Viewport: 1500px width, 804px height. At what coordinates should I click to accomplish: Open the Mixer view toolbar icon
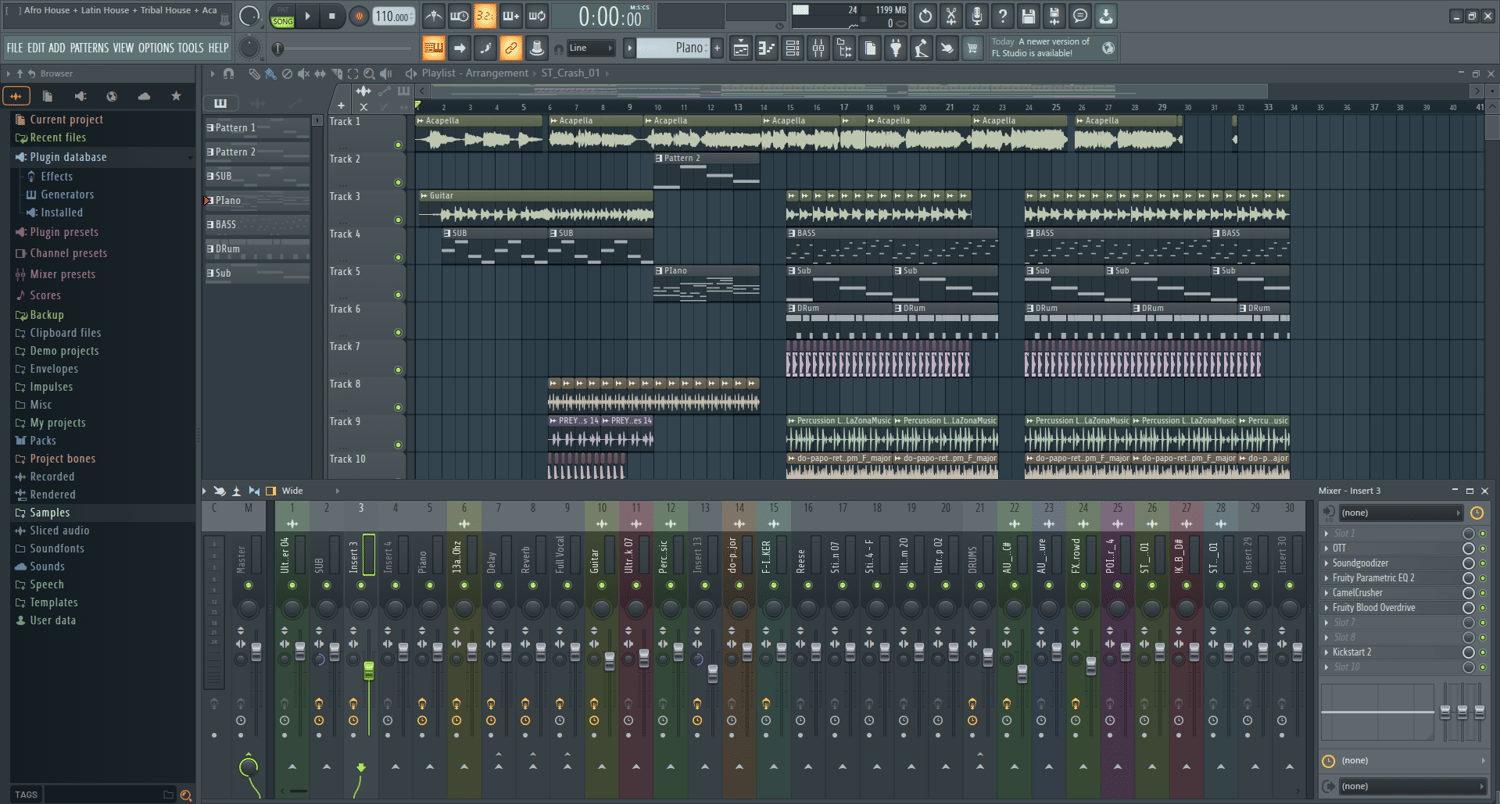click(x=819, y=47)
